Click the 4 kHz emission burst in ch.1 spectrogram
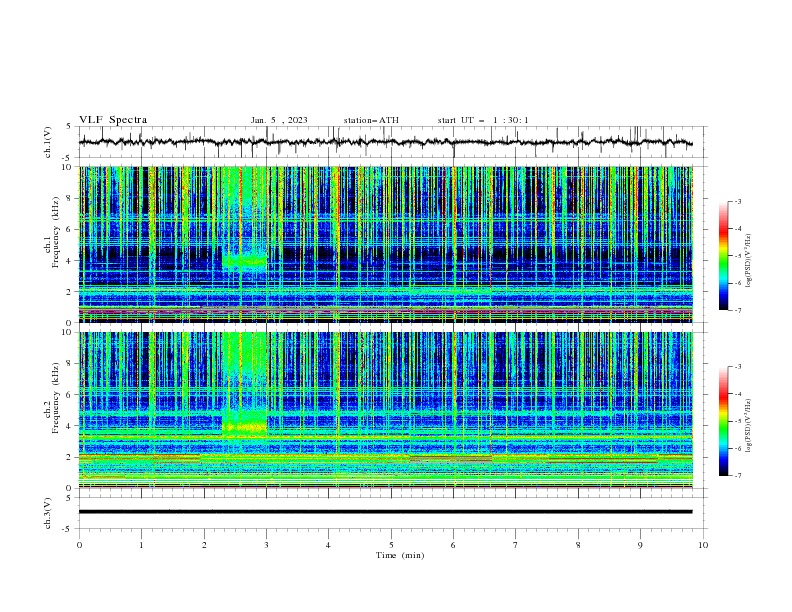Image resolution: width=792 pixels, height=612 pixels. [244, 261]
